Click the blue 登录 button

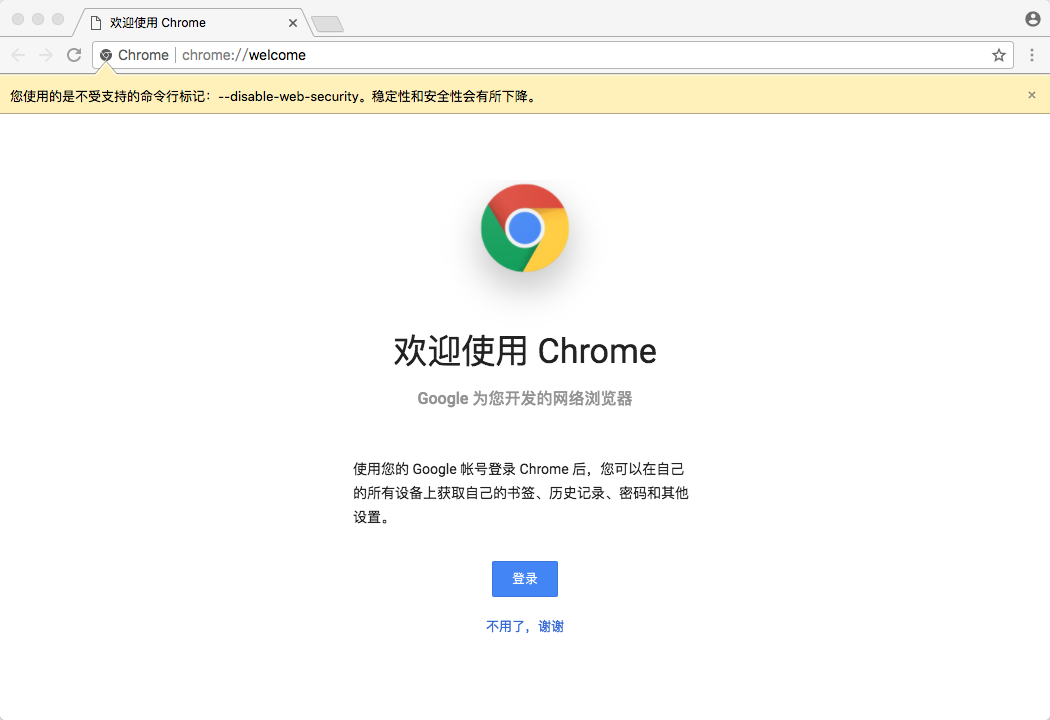click(x=524, y=579)
